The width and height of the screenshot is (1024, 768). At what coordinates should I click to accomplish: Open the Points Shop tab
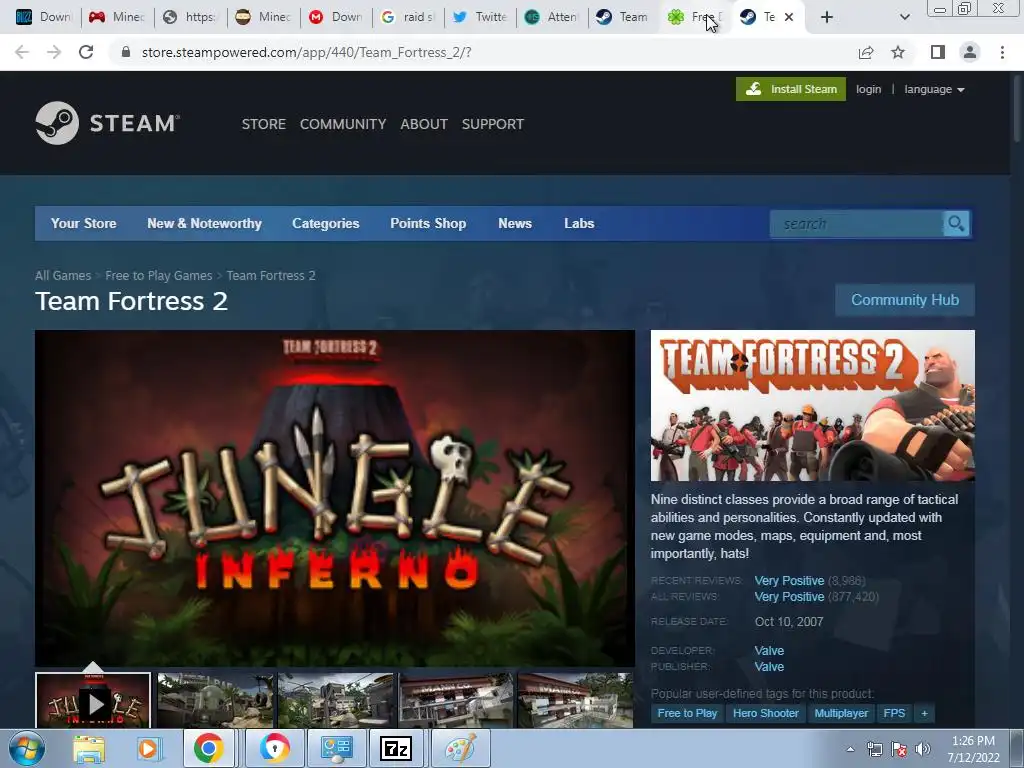click(x=428, y=223)
